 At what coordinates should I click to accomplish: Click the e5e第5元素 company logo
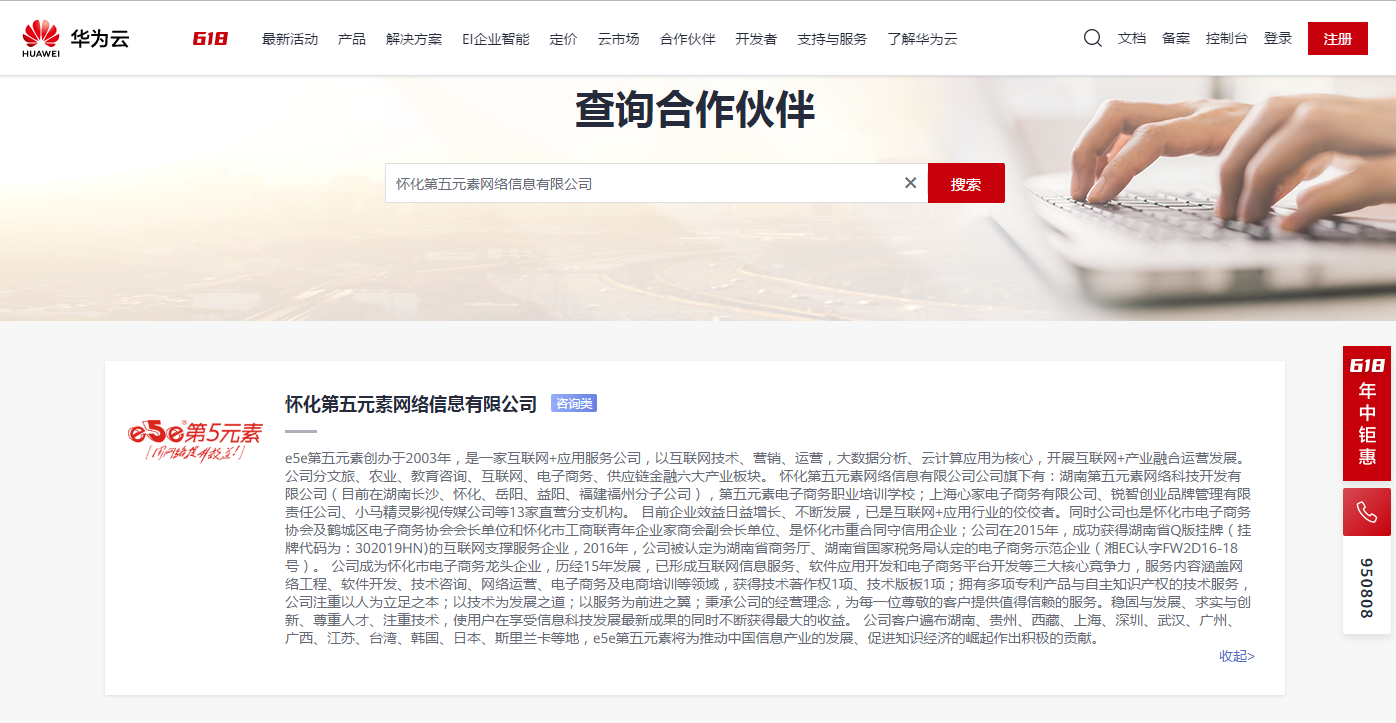click(195, 440)
